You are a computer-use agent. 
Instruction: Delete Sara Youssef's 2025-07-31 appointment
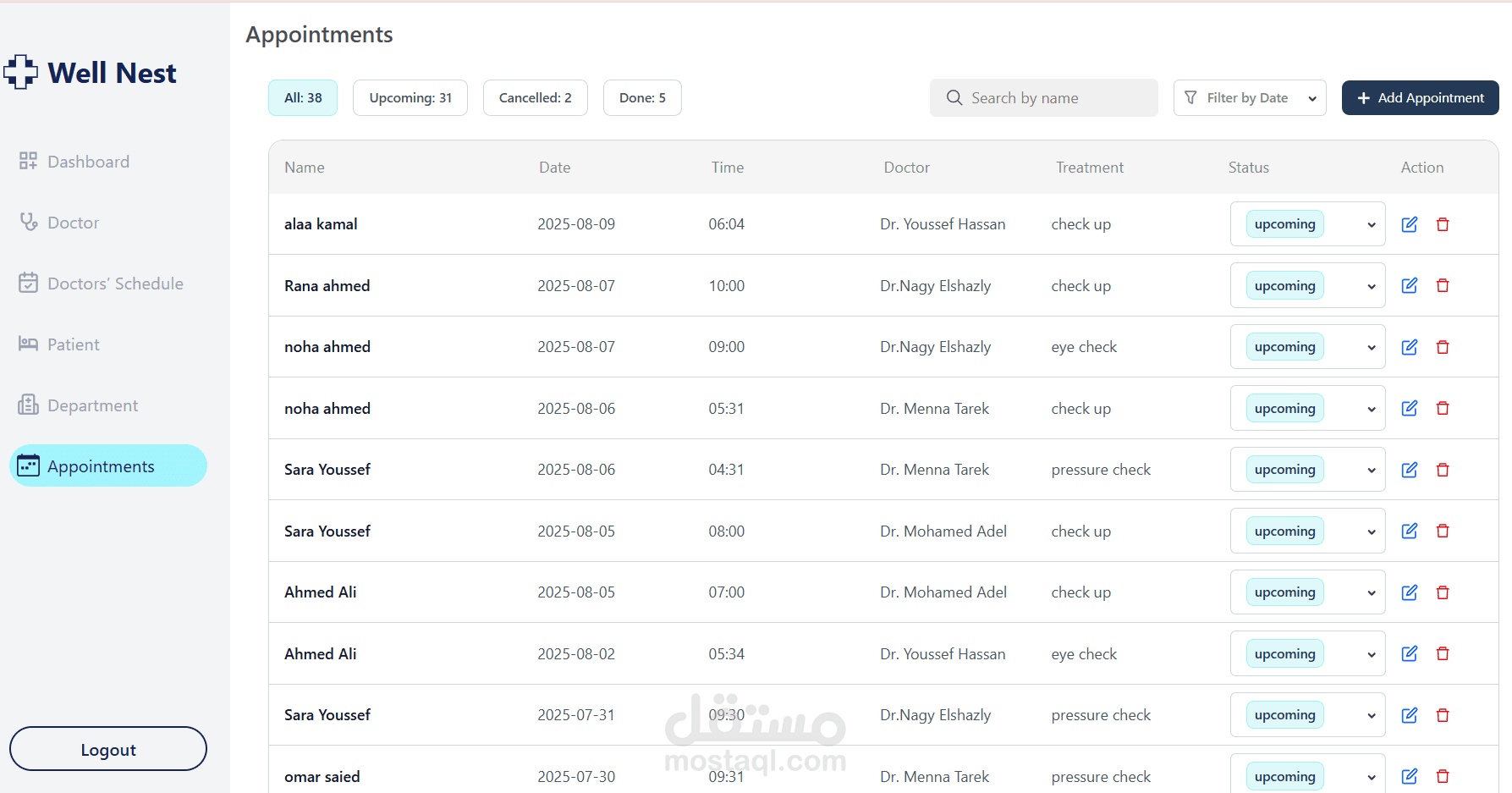point(1443,715)
